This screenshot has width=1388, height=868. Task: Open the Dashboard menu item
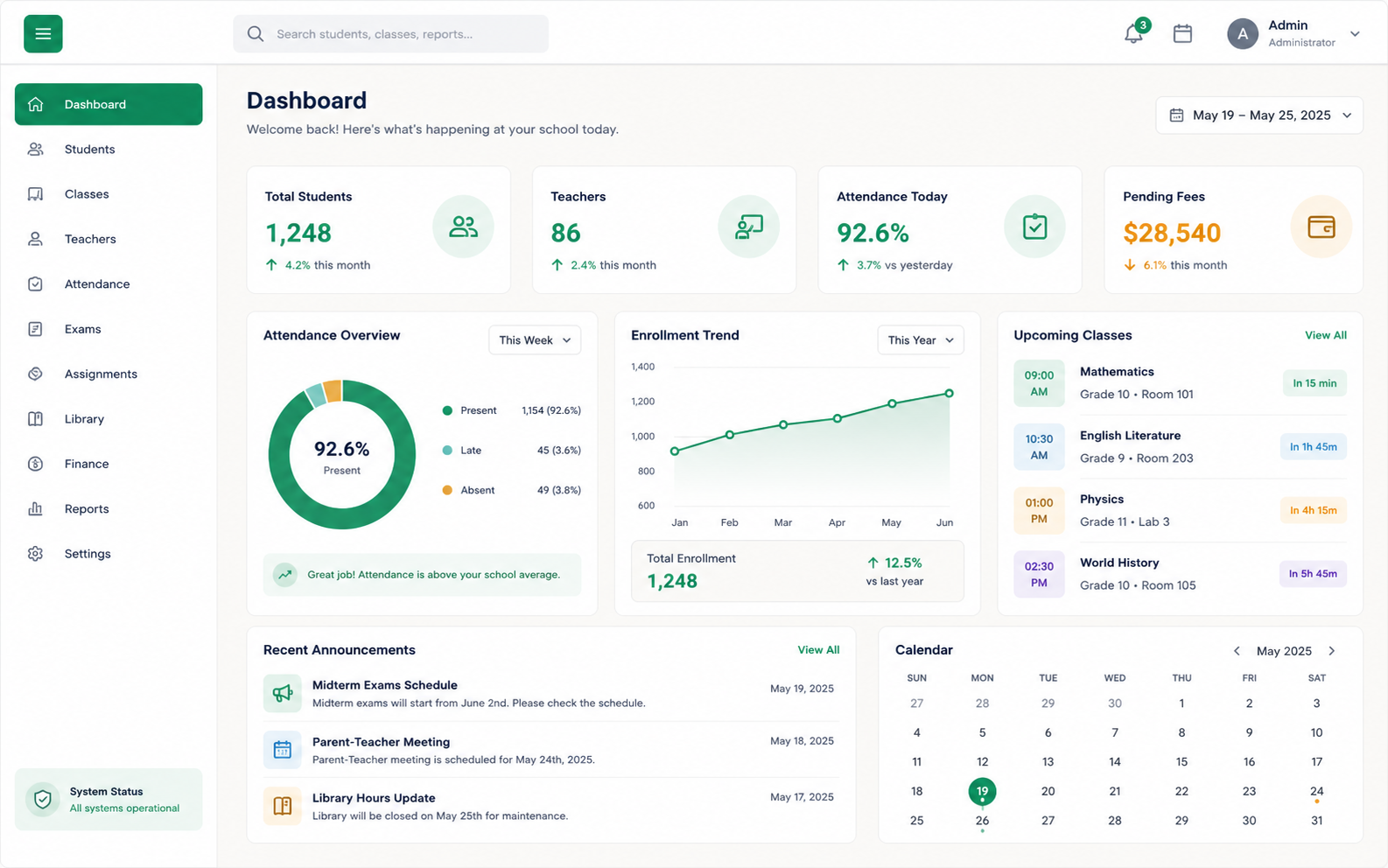pyautogui.click(x=109, y=104)
